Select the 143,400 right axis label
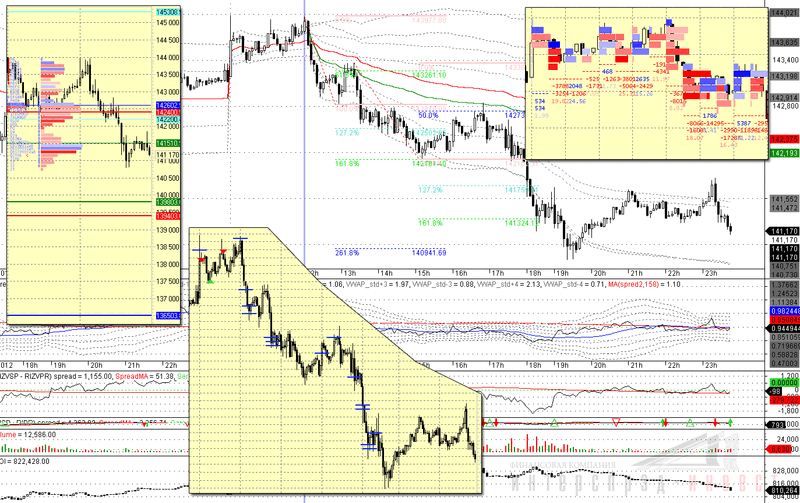This screenshot has height=503, width=800. (x=785, y=60)
